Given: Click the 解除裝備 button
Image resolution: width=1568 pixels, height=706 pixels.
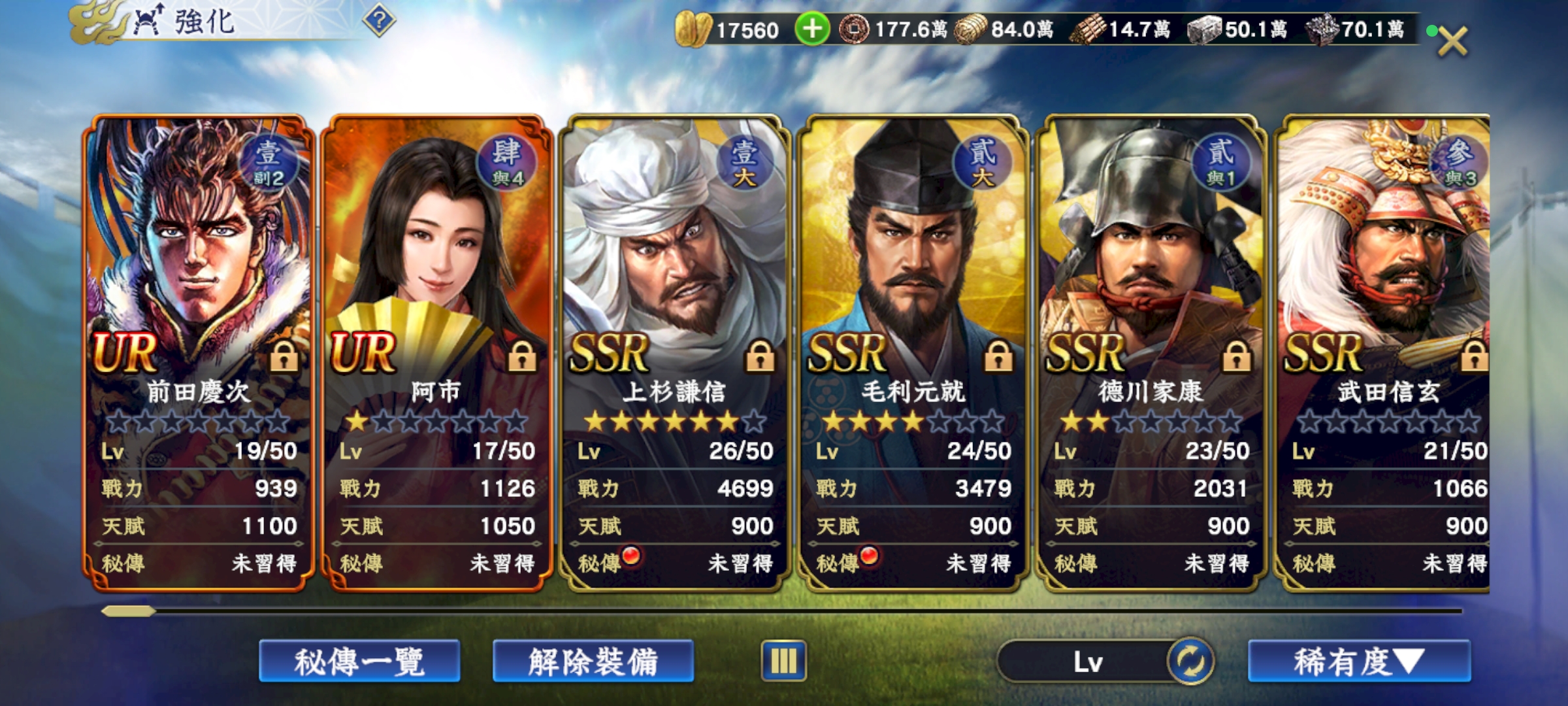Looking at the screenshot, I should [x=593, y=661].
